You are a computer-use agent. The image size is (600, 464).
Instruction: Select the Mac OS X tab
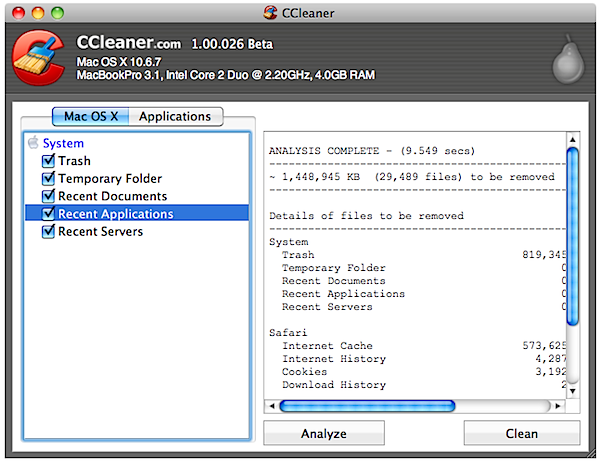(x=91, y=116)
